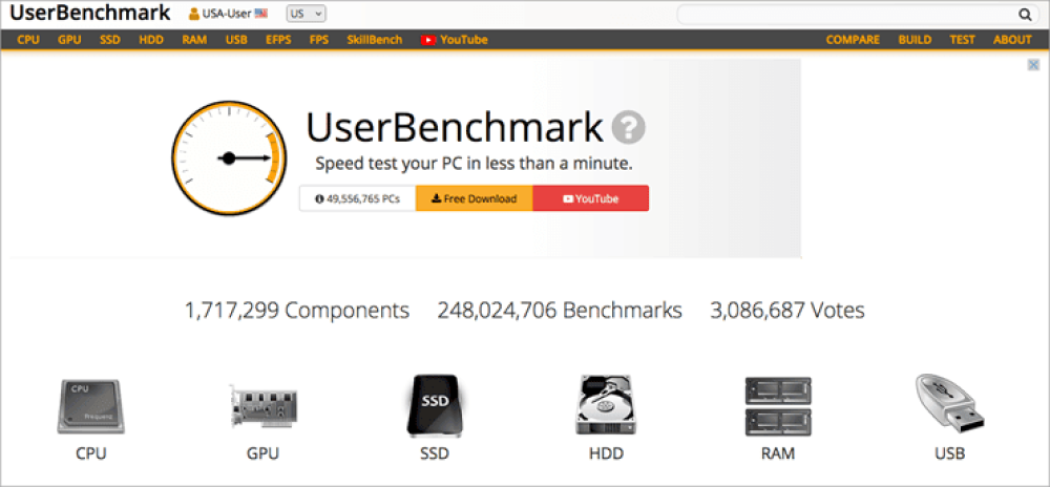Open the RAM menu in navbar
The width and height of the screenshot is (1050, 487).
(194, 40)
